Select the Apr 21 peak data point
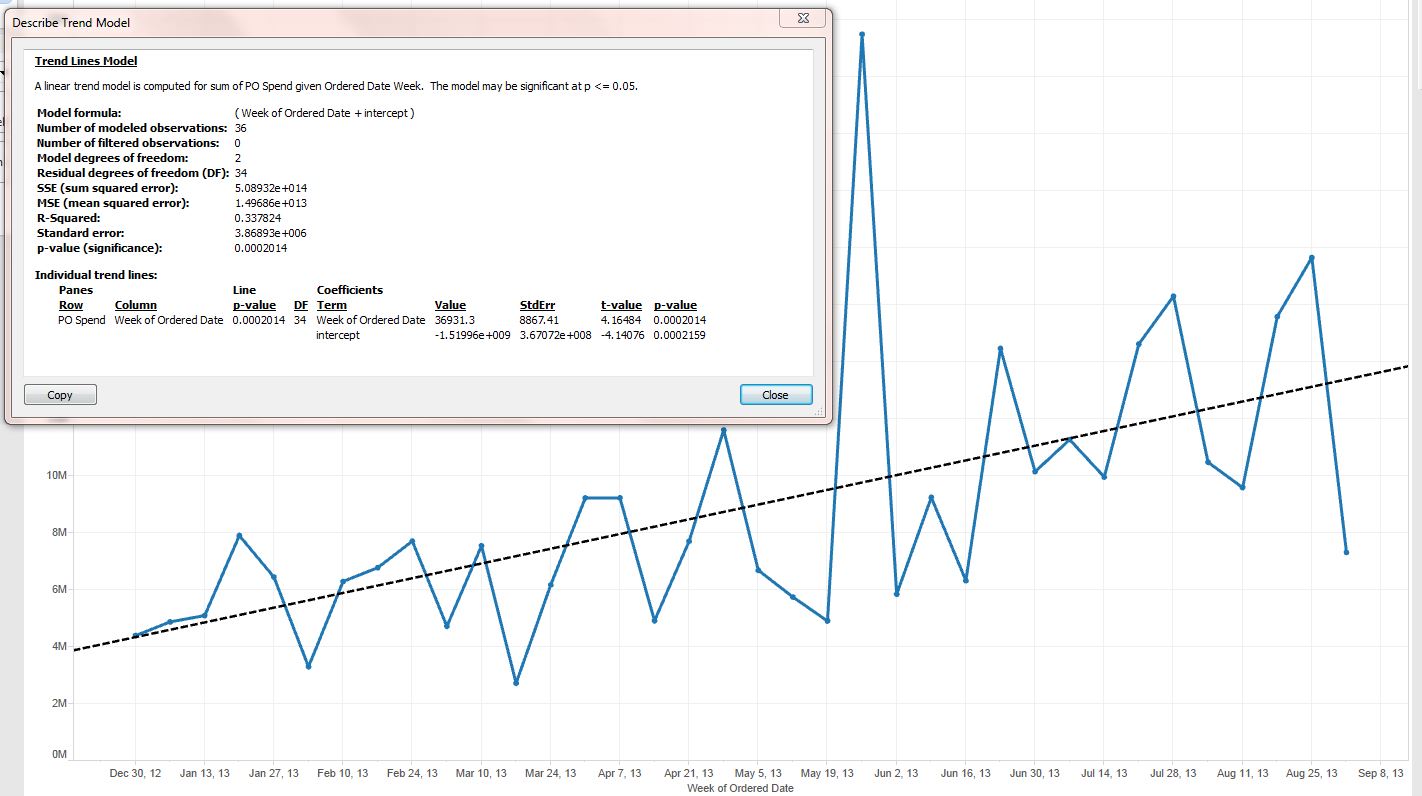 click(x=726, y=430)
